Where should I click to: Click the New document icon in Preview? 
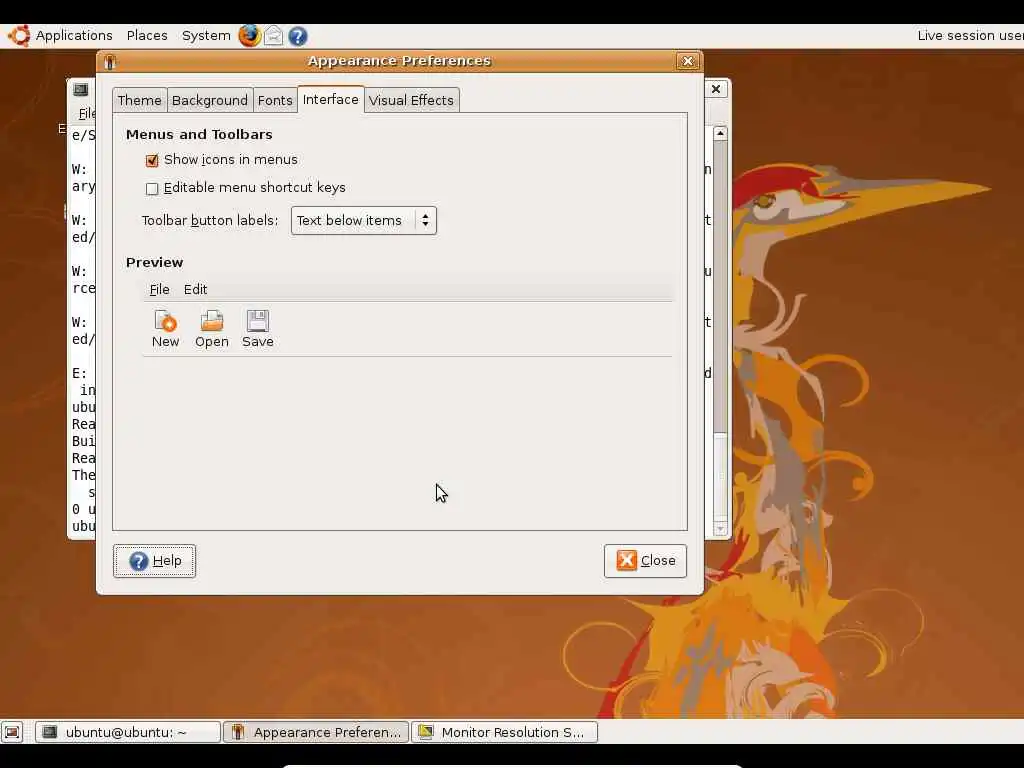tap(165, 321)
